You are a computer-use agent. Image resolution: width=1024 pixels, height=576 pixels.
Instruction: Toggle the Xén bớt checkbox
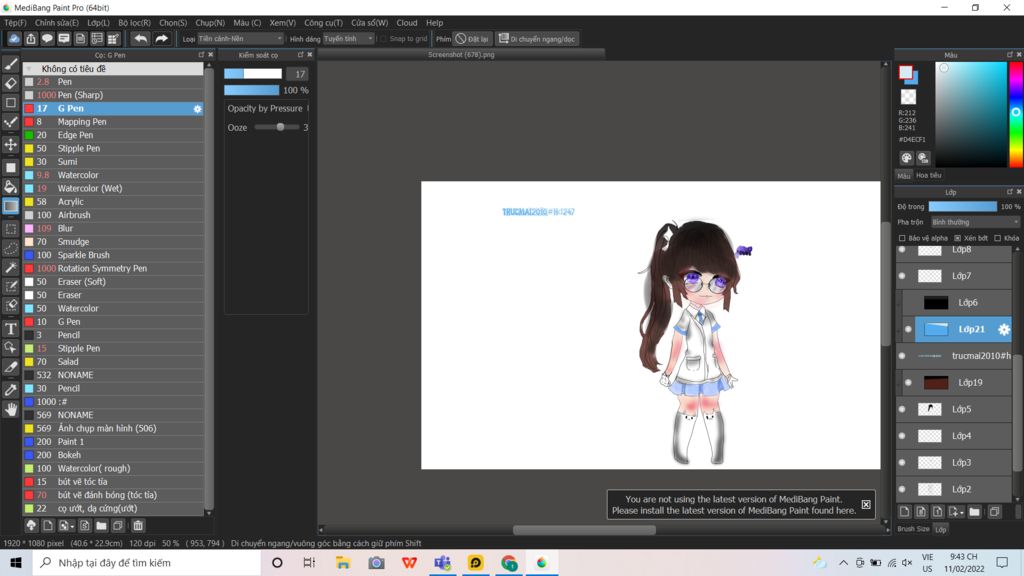(957, 238)
